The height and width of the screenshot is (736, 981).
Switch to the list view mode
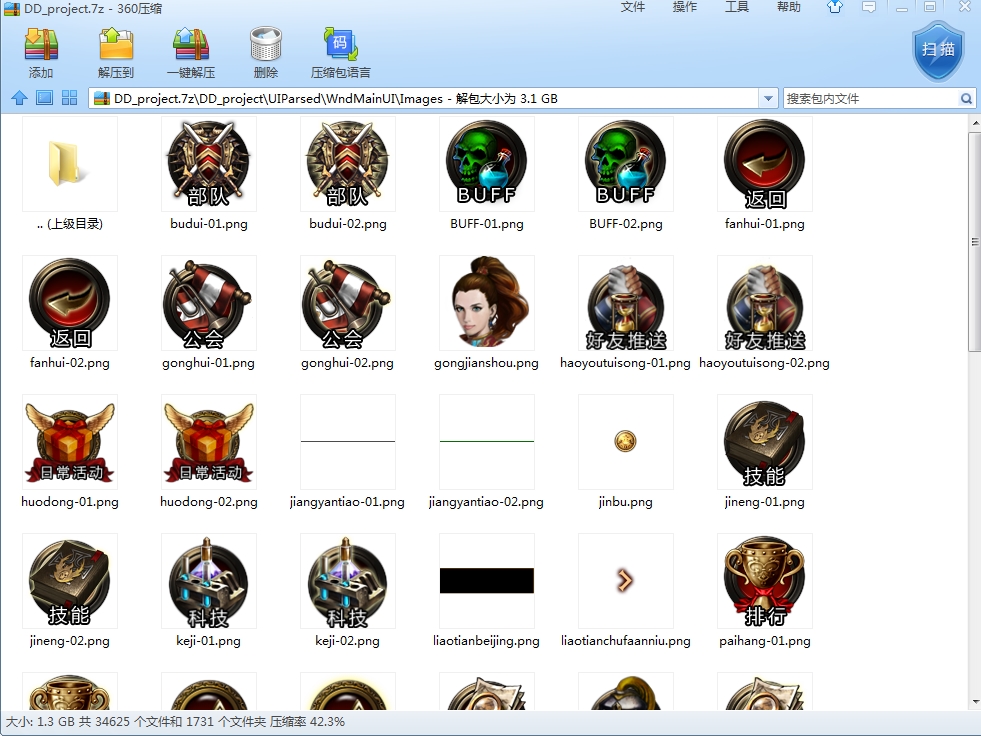point(44,98)
